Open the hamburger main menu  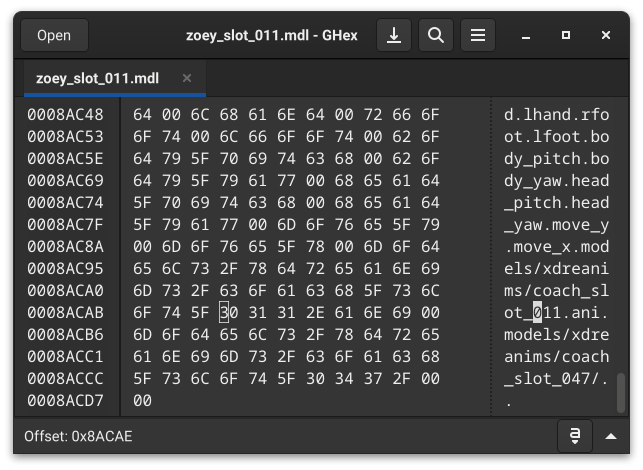click(478, 36)
